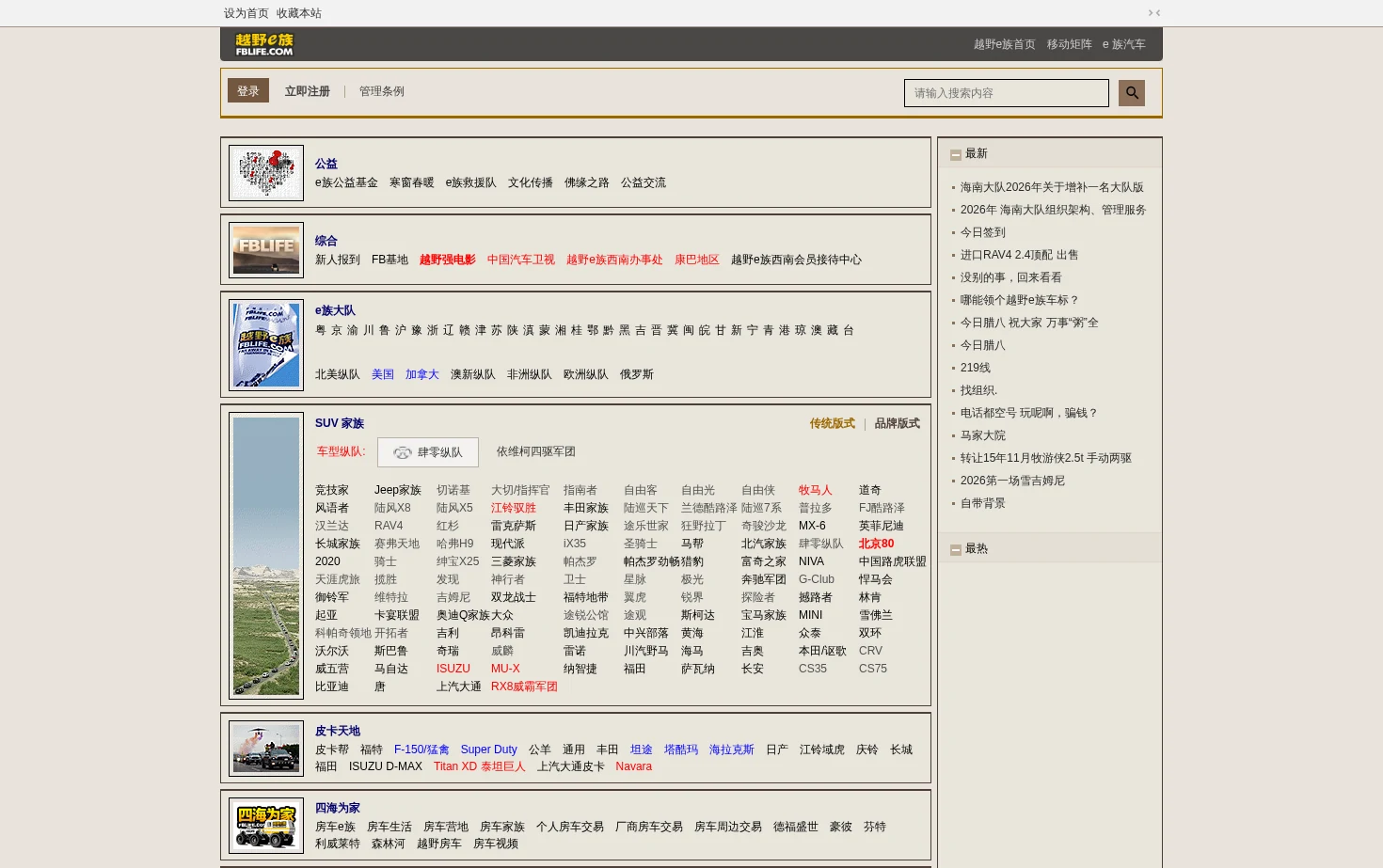Viewport: 1383px width, 868px height.
Task: Open 北美纵队 link
Action: [x=338, y=374]
